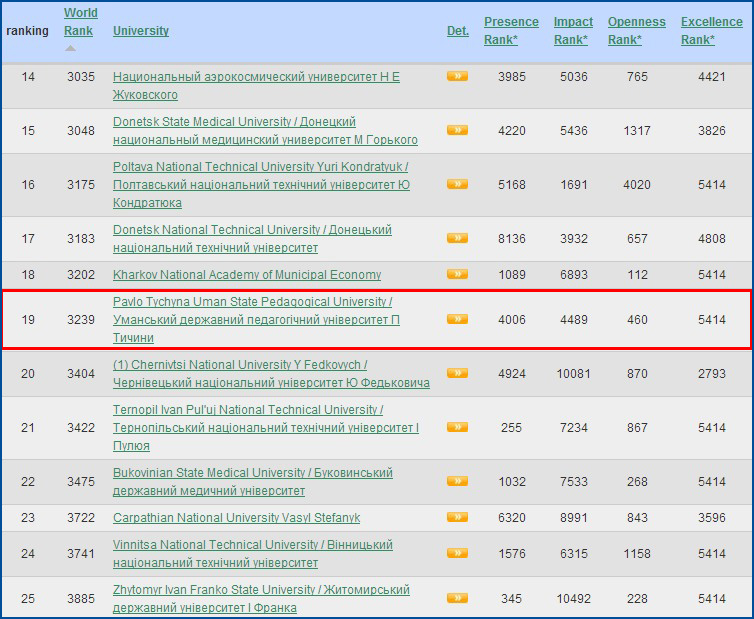Open Donetsk National Technical University link
754x619 pixels.
tap(252, 239)
